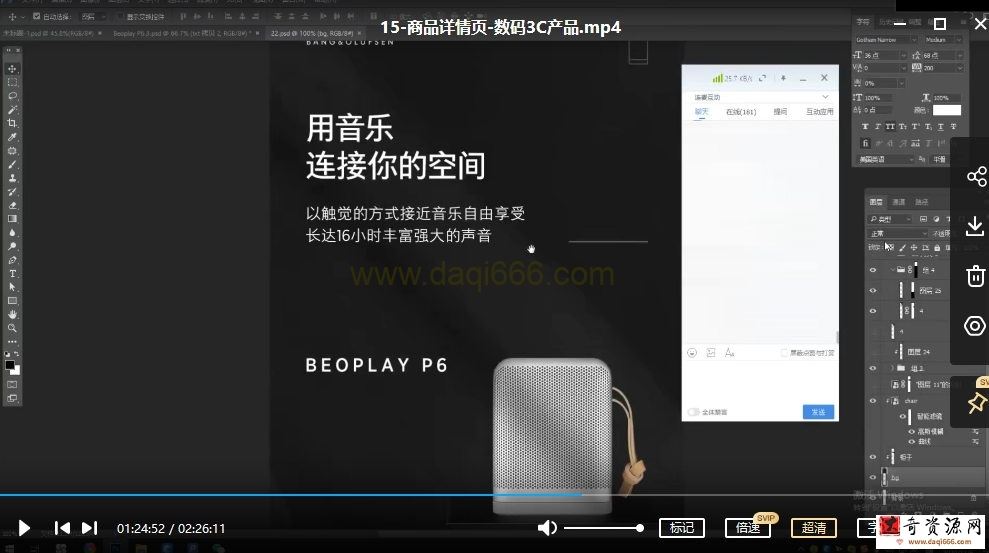Viewport: 989px width, 553px height.
Task: Select the History Brush tool
Action: pos(12,192)
